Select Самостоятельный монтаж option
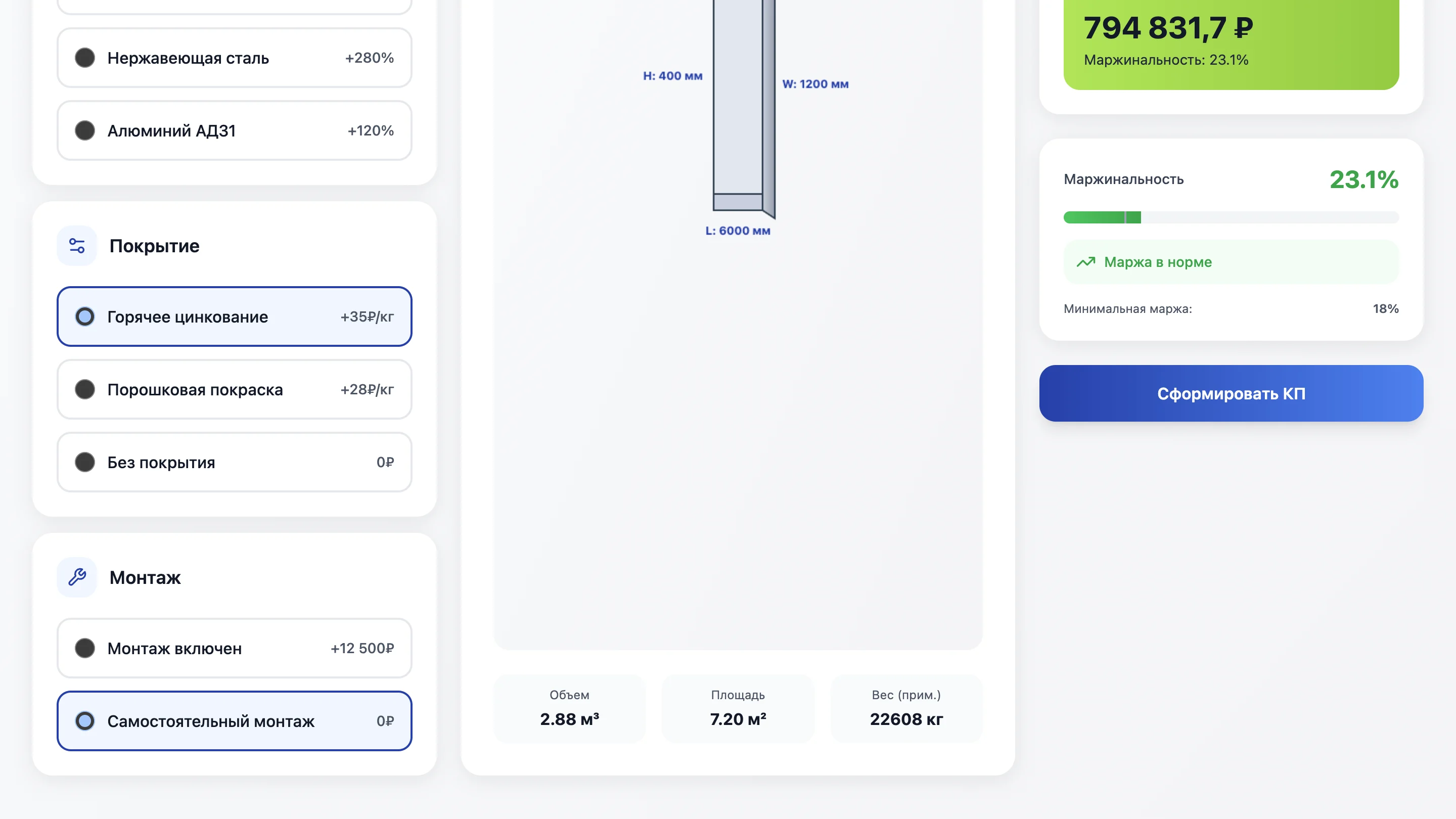The image size is (1456, 819). [234, 721]
